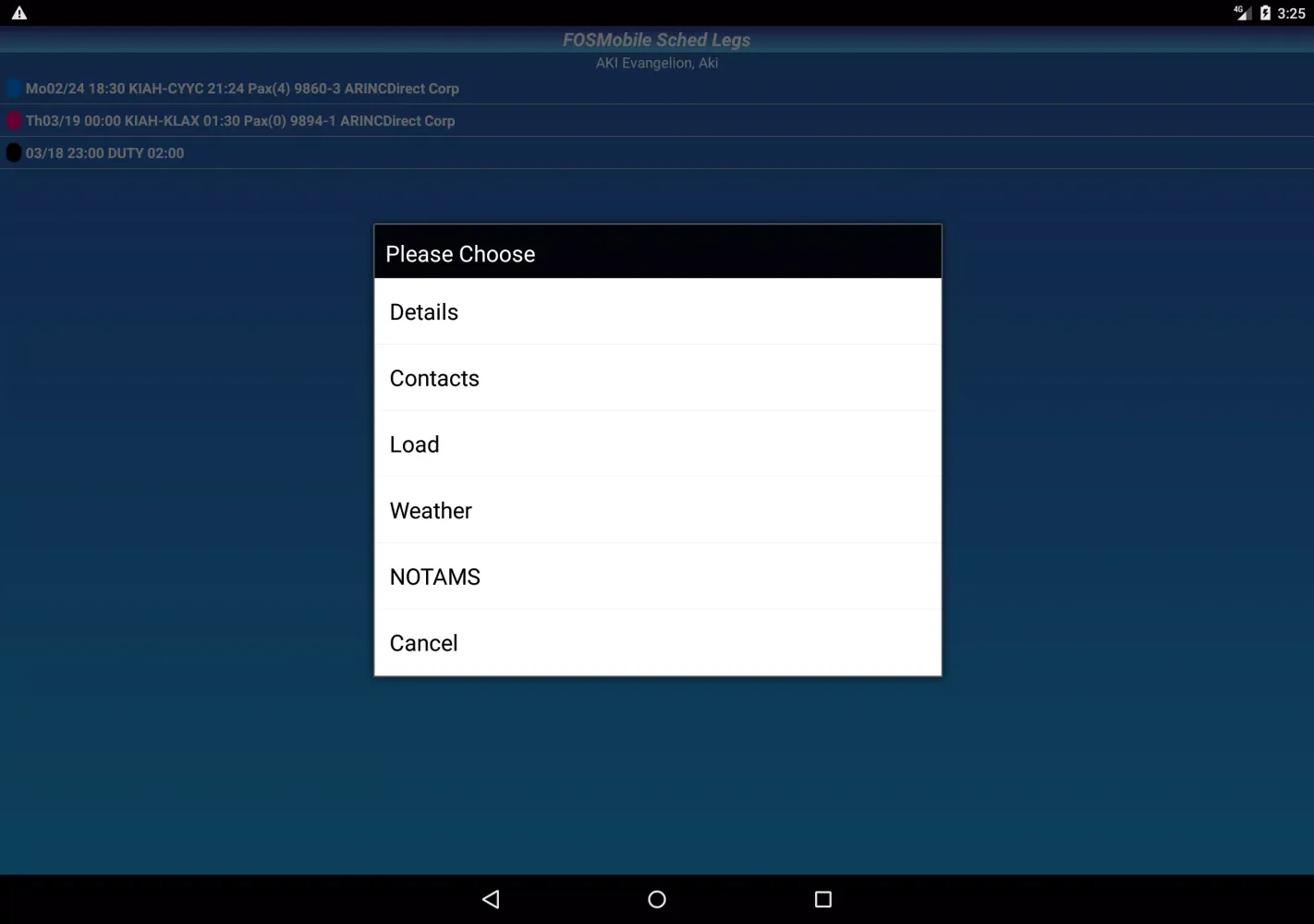This screenshot has height=924, width=1314.
Task: Cancel the Please Choose dialog
Action: coord(423,642)
